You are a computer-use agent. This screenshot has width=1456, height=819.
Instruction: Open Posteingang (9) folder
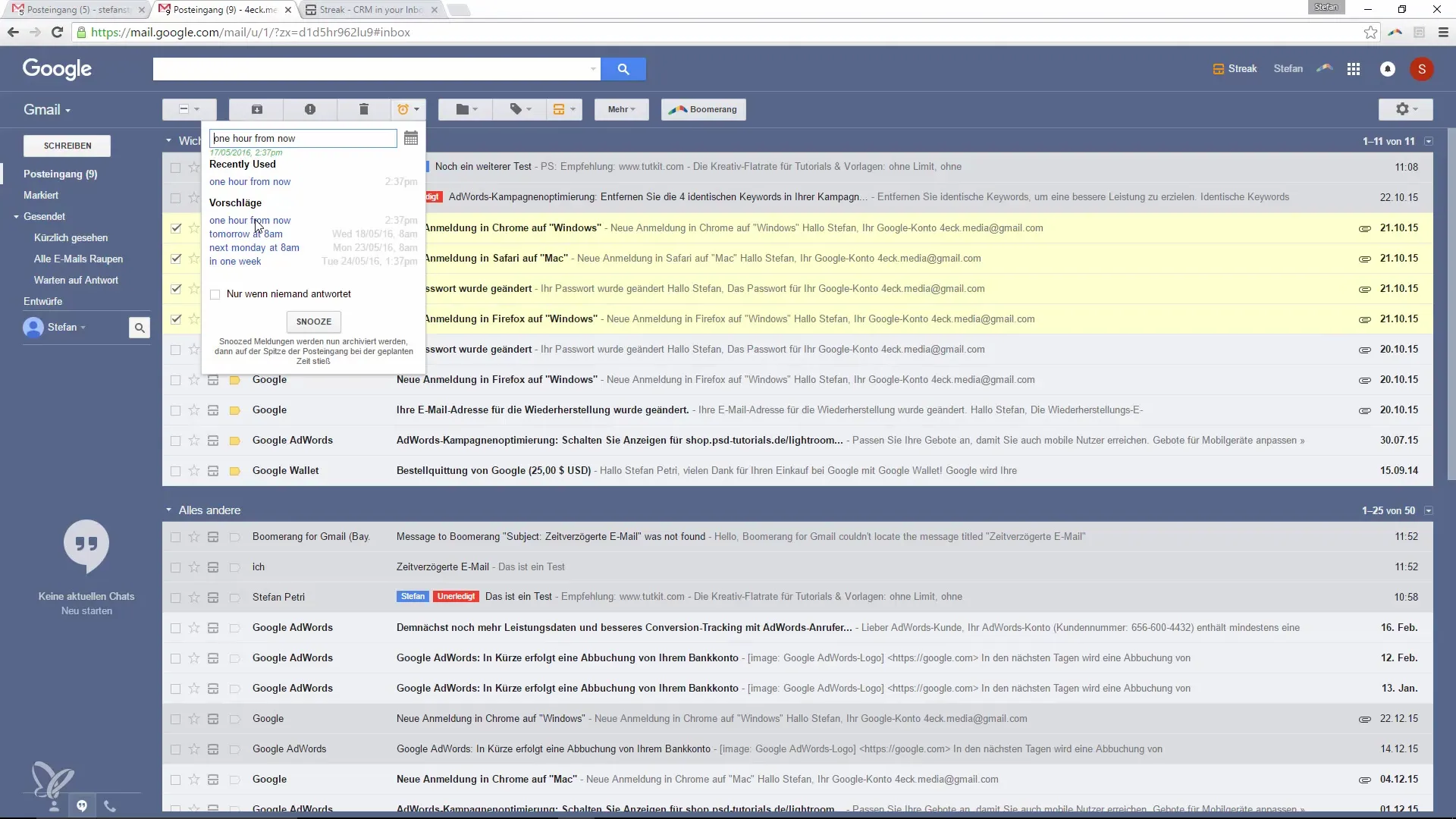coord(61,174)
